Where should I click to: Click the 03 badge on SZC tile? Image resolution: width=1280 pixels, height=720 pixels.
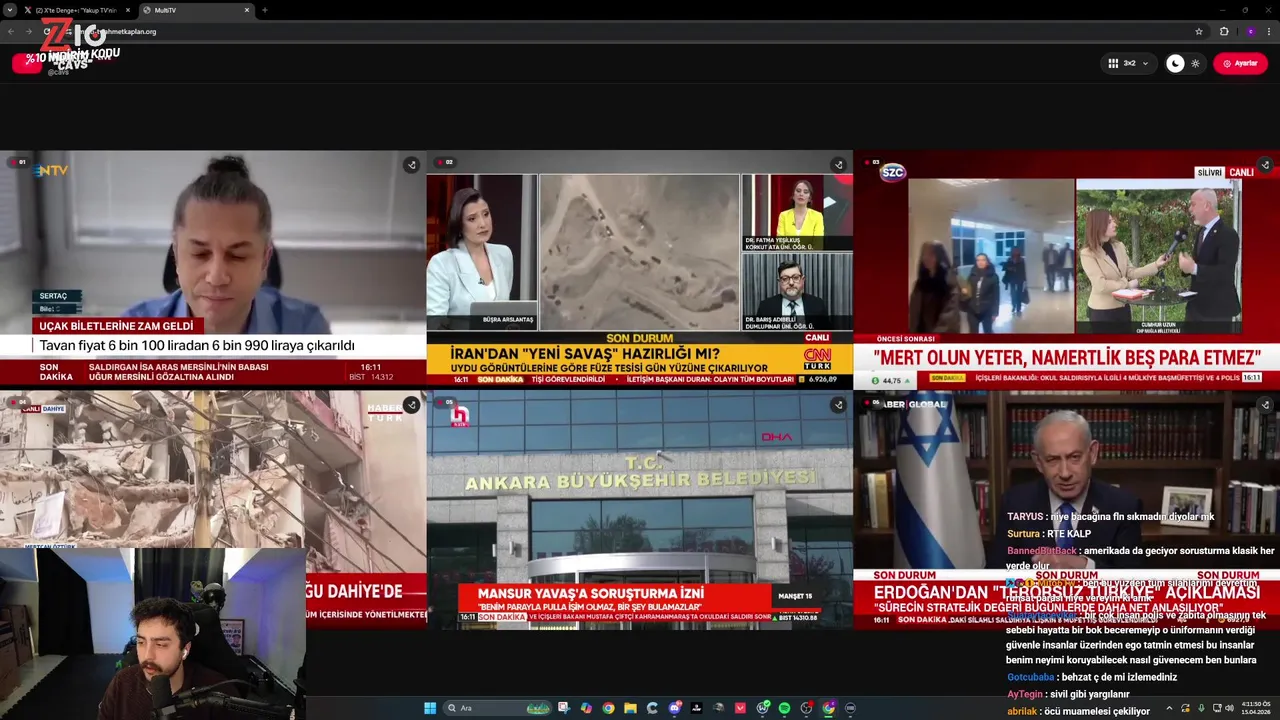(x=871, y=162)
